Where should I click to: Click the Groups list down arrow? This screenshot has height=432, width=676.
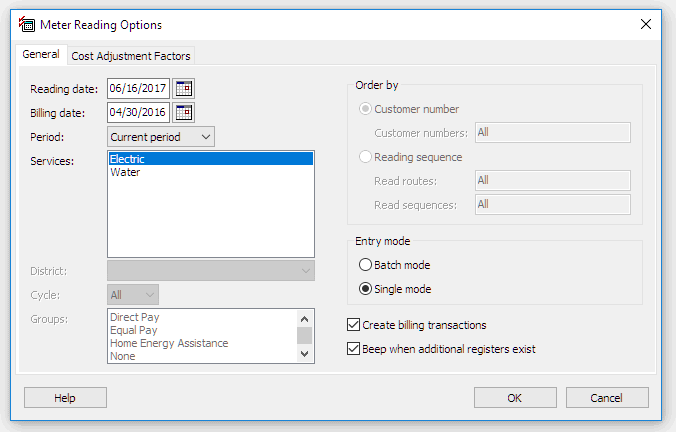click(x=304, y=354)
